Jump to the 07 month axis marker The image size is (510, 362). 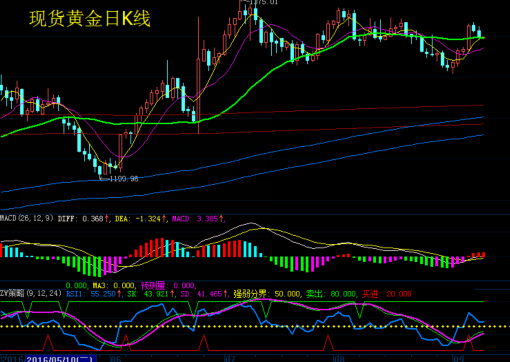click(x=229, y=359)
